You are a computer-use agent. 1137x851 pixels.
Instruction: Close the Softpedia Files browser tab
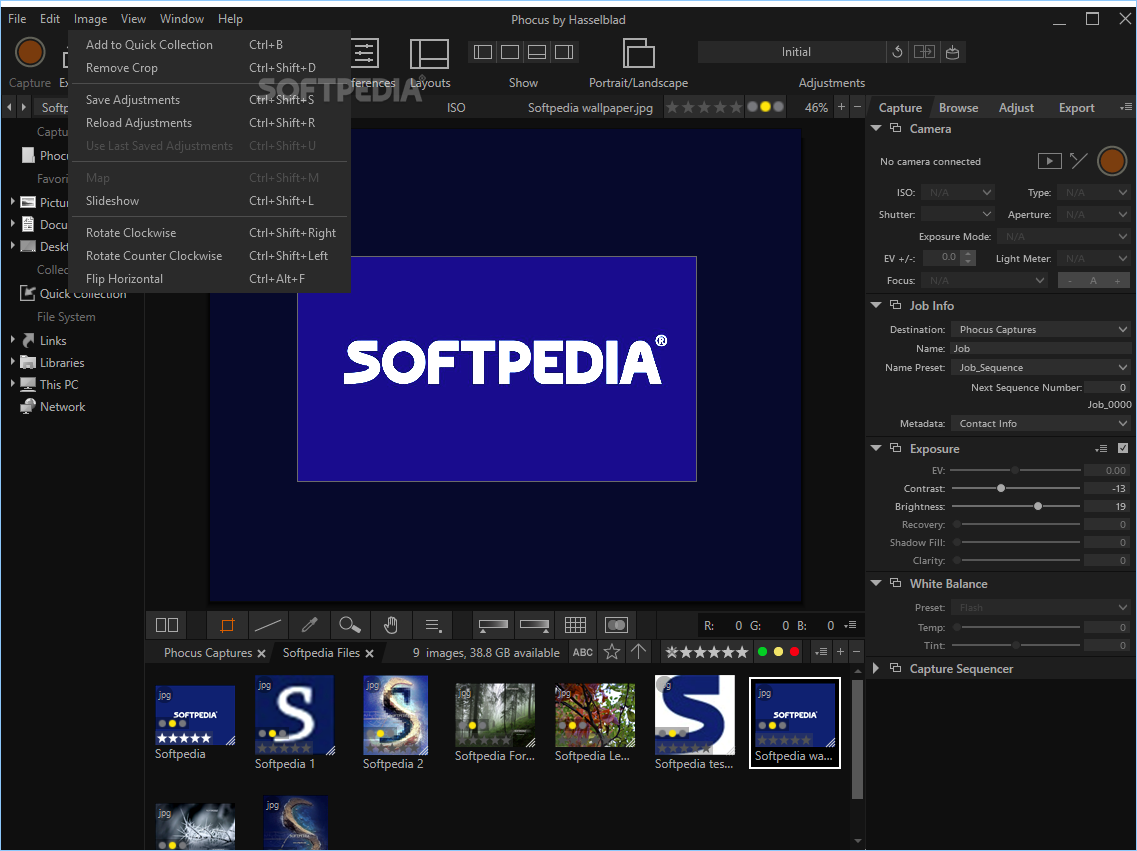(369, 653)
